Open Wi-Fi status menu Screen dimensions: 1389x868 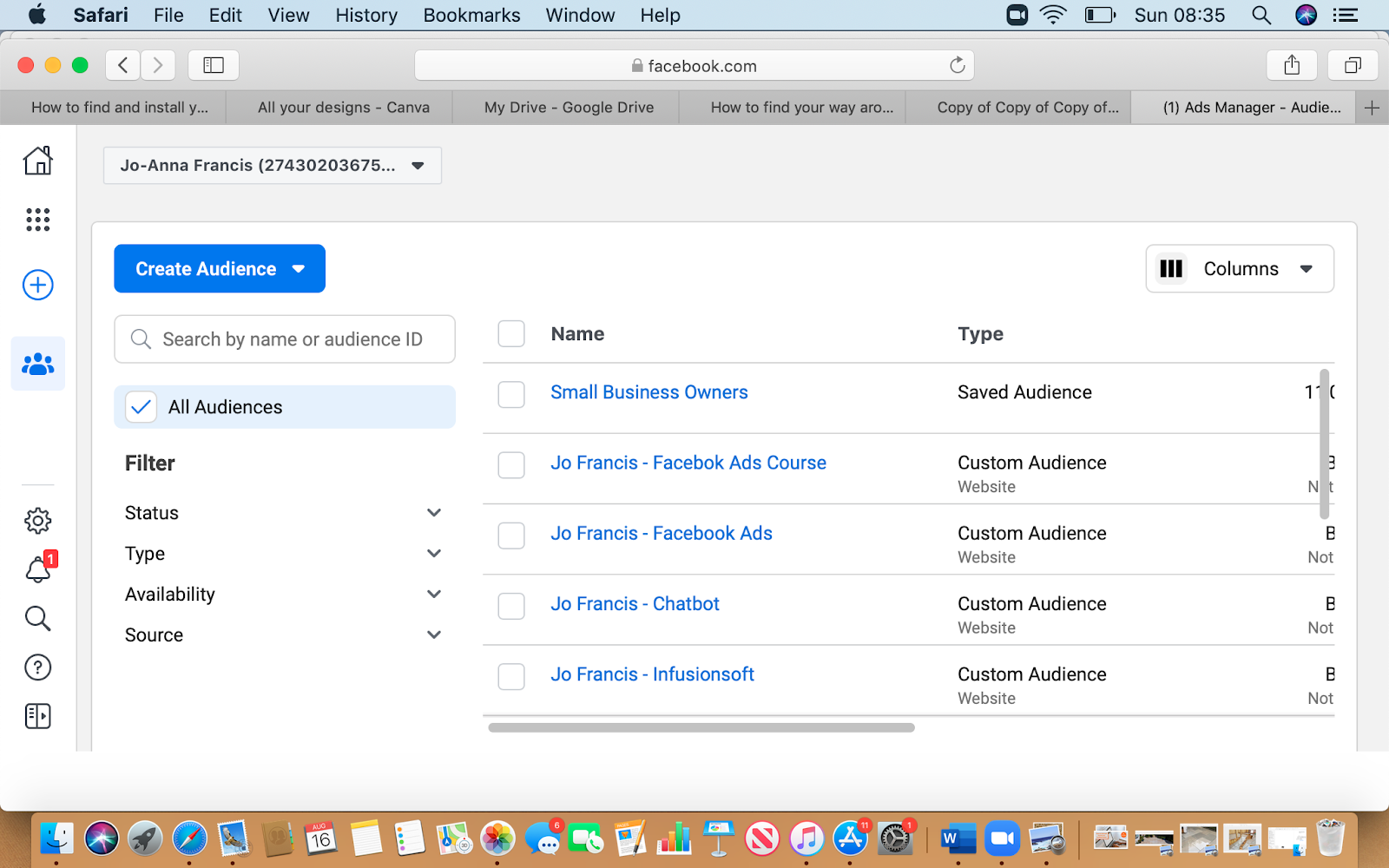pos(1053,15)
